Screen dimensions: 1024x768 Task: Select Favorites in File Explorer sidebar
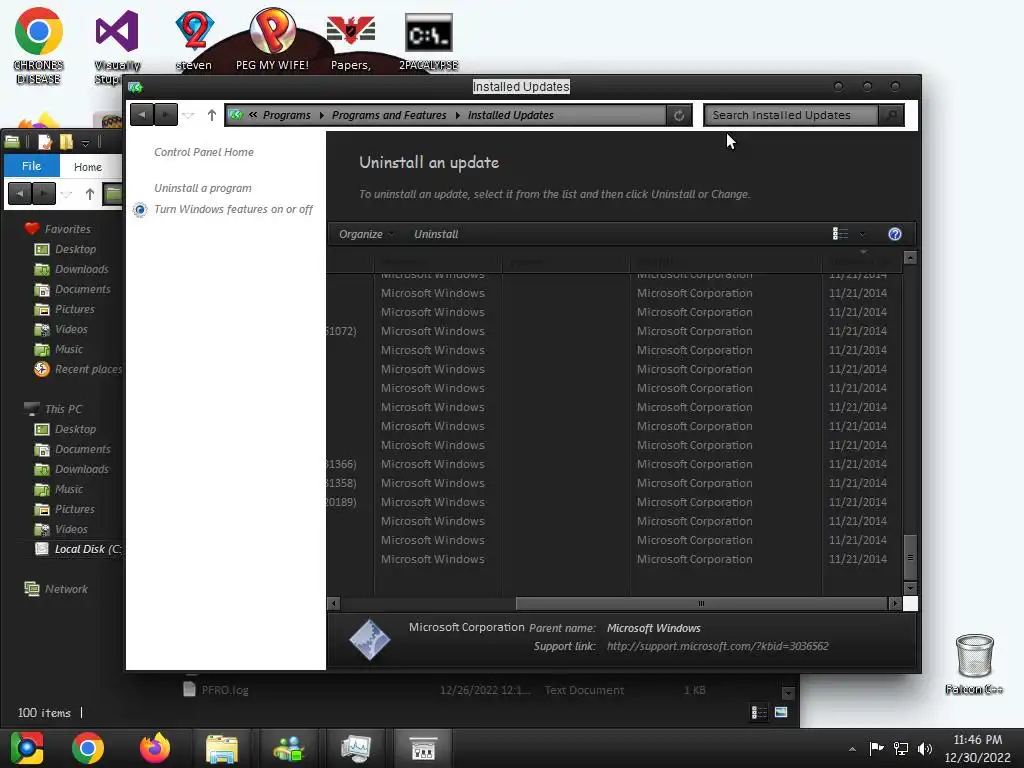pyautogui.click(x=68, y=229)
